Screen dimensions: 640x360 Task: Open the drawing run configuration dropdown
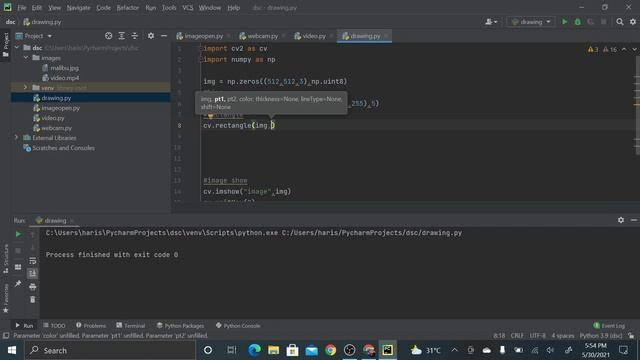531,22
